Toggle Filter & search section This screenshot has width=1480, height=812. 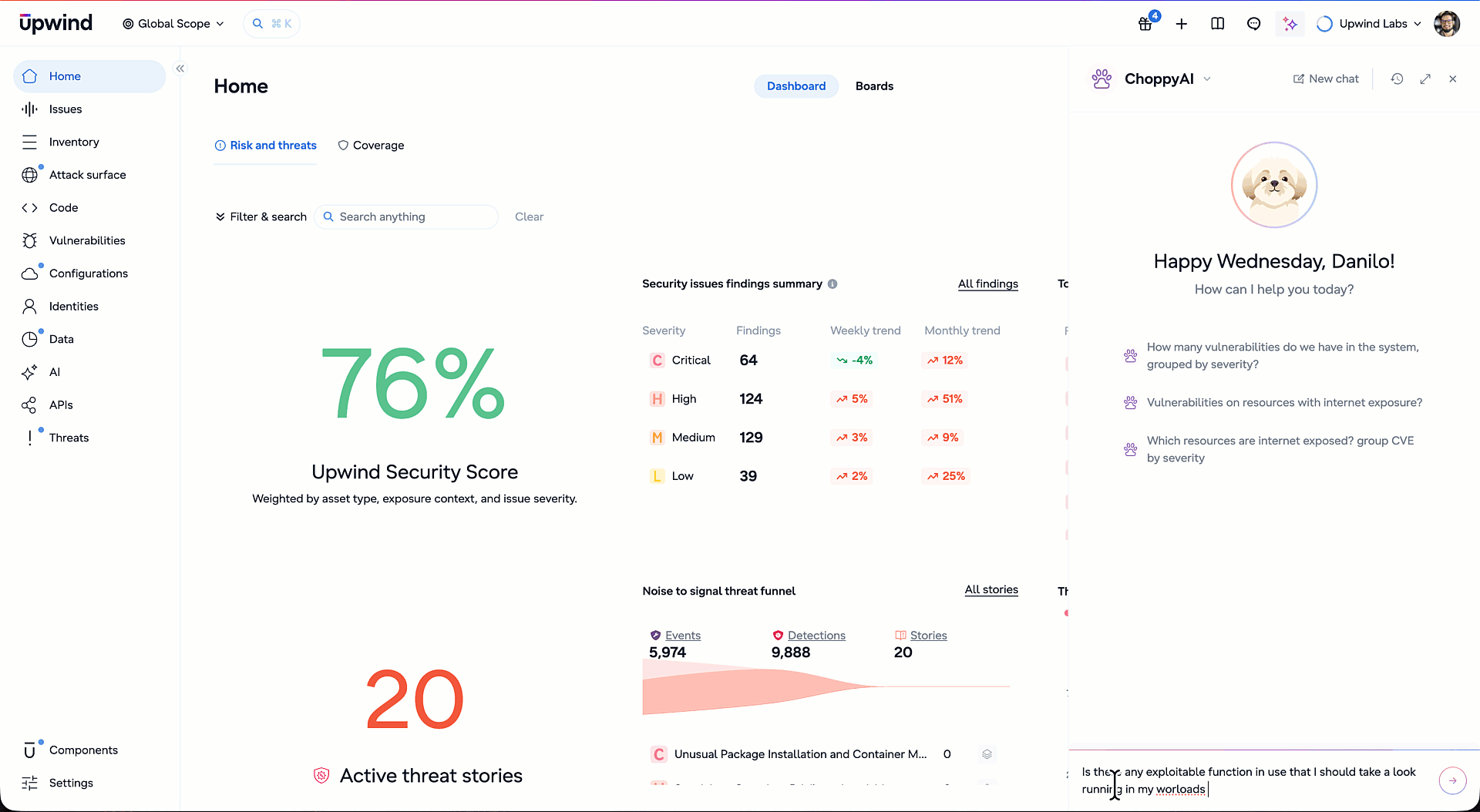coord(261,217)
